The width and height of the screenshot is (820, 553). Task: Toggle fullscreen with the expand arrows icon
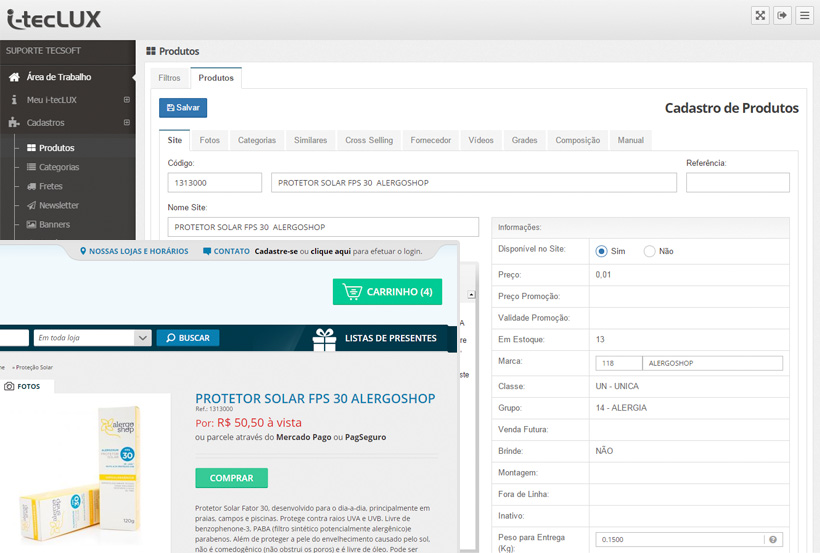coord(760,15)
